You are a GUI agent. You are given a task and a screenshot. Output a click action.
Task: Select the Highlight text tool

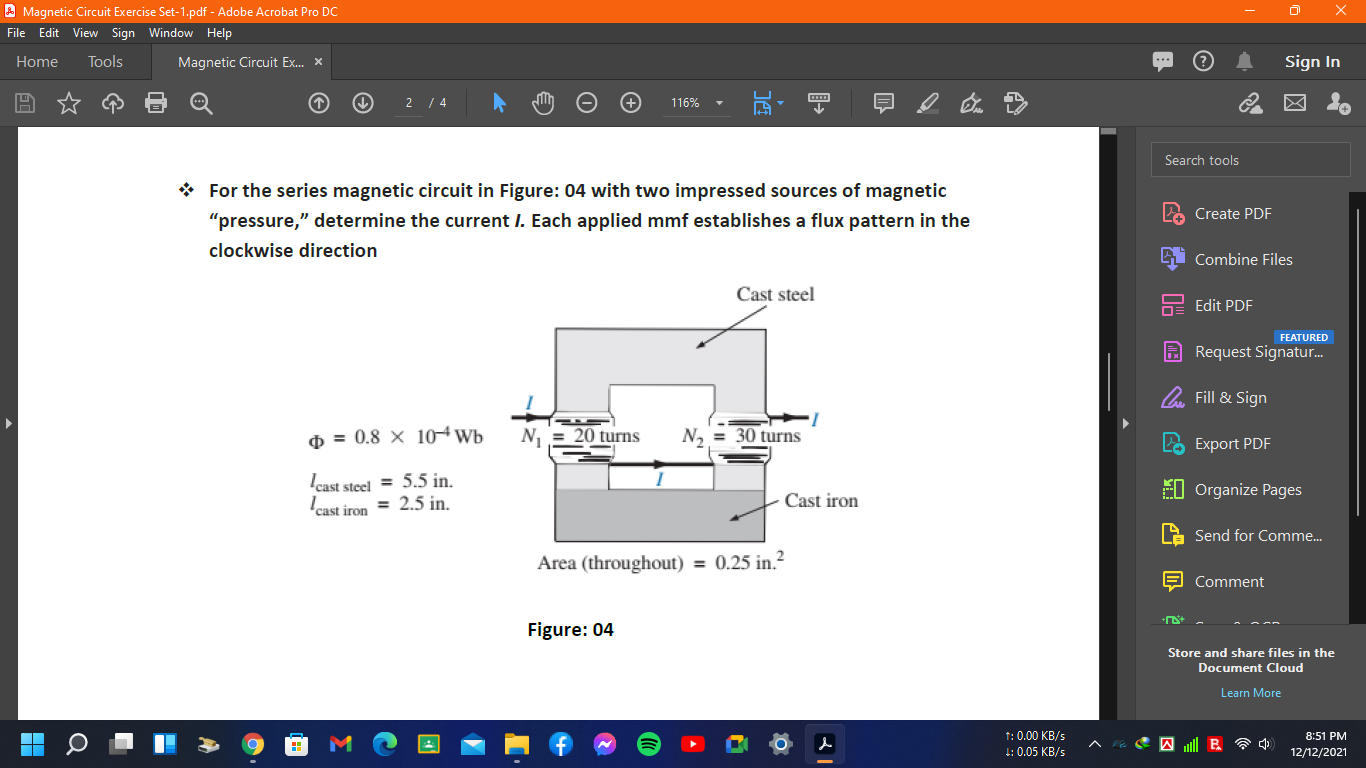pyautogui.click(x=926, y=103)
